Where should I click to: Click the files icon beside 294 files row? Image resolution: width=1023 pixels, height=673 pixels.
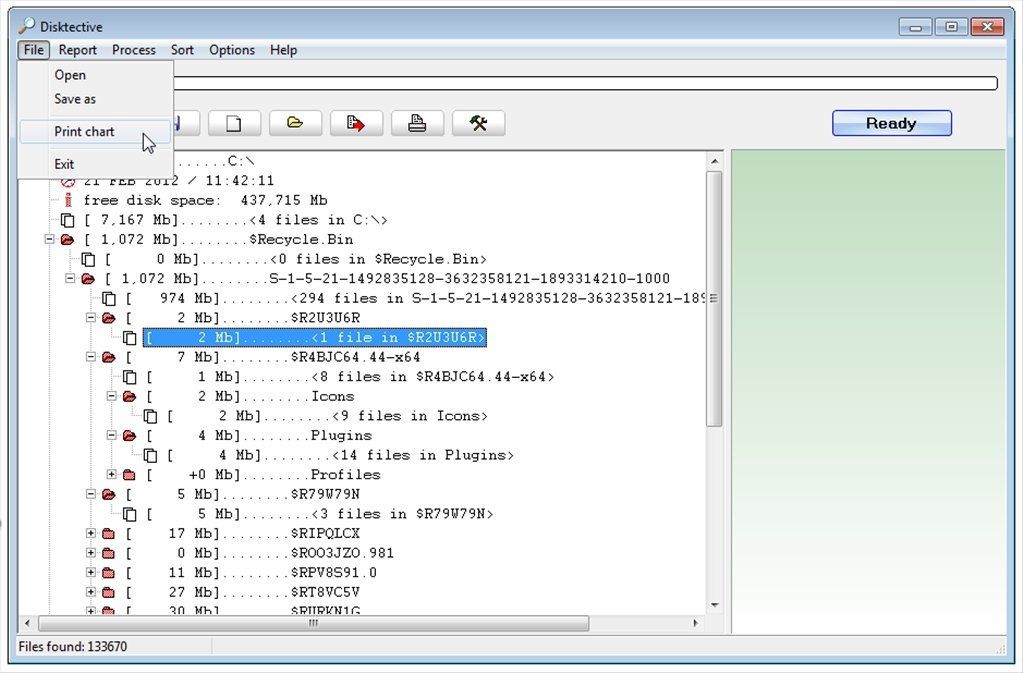109,298
